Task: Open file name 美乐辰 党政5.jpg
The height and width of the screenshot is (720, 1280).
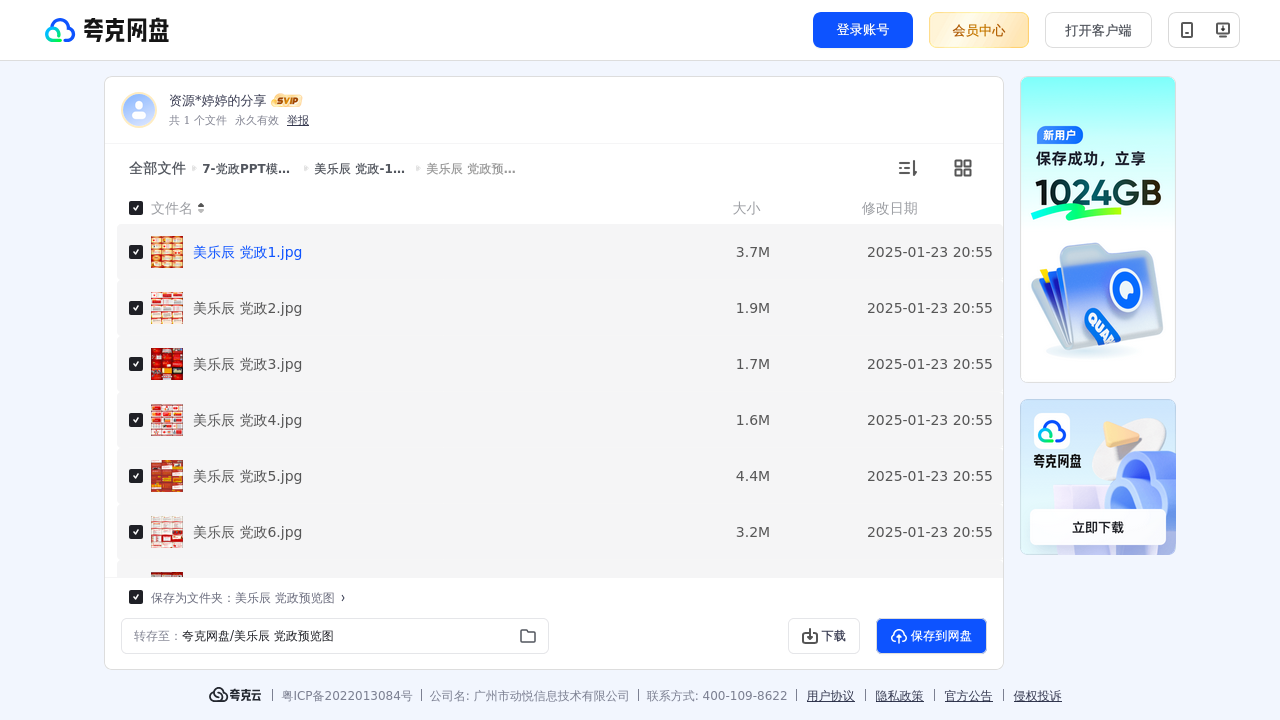Action: (248, 476)
